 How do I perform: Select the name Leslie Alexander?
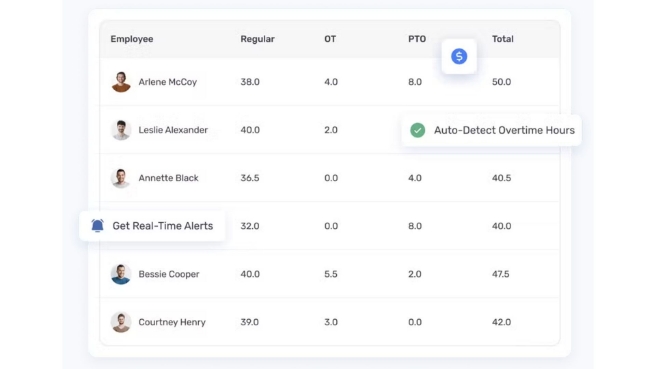coord(173,130)
